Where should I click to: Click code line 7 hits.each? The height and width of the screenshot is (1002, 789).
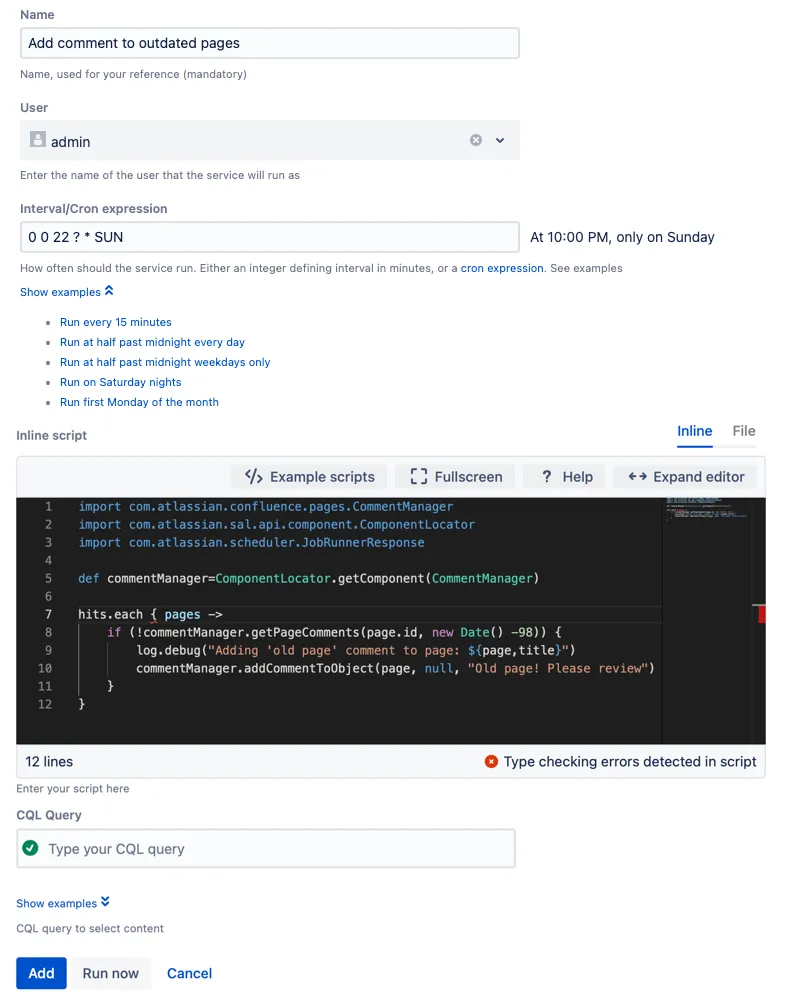click(x=150, y=614)
